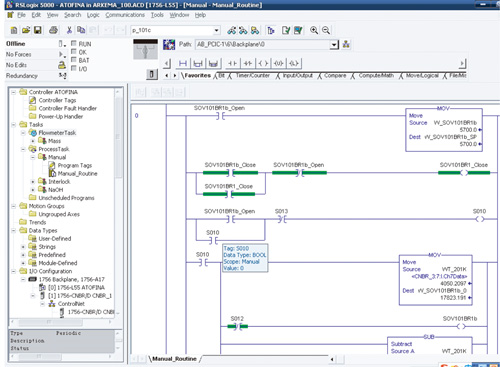Click the first MOV instruction block

444,130
